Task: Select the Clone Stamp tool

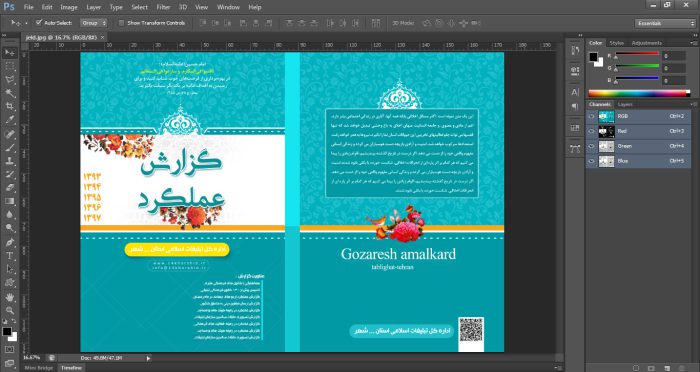Action: tap(10, 161)
